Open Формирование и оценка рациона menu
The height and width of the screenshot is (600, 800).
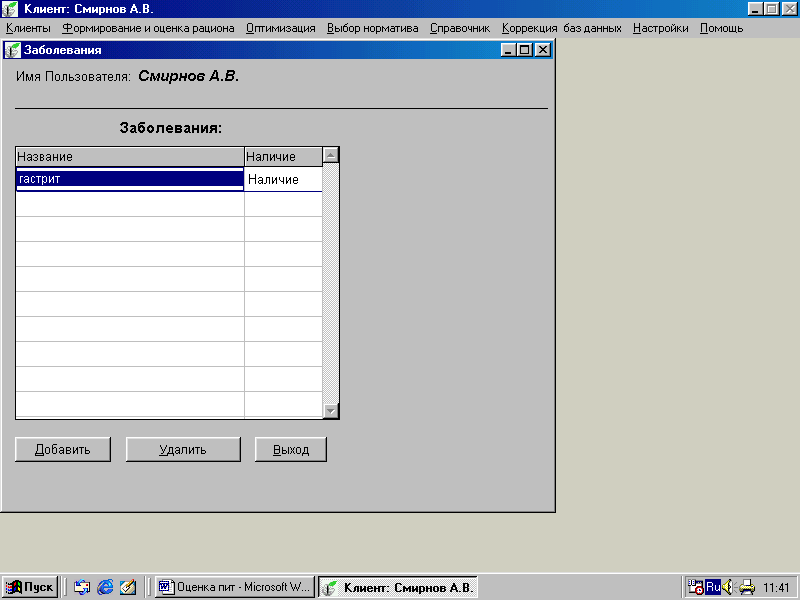coord(148,28)
